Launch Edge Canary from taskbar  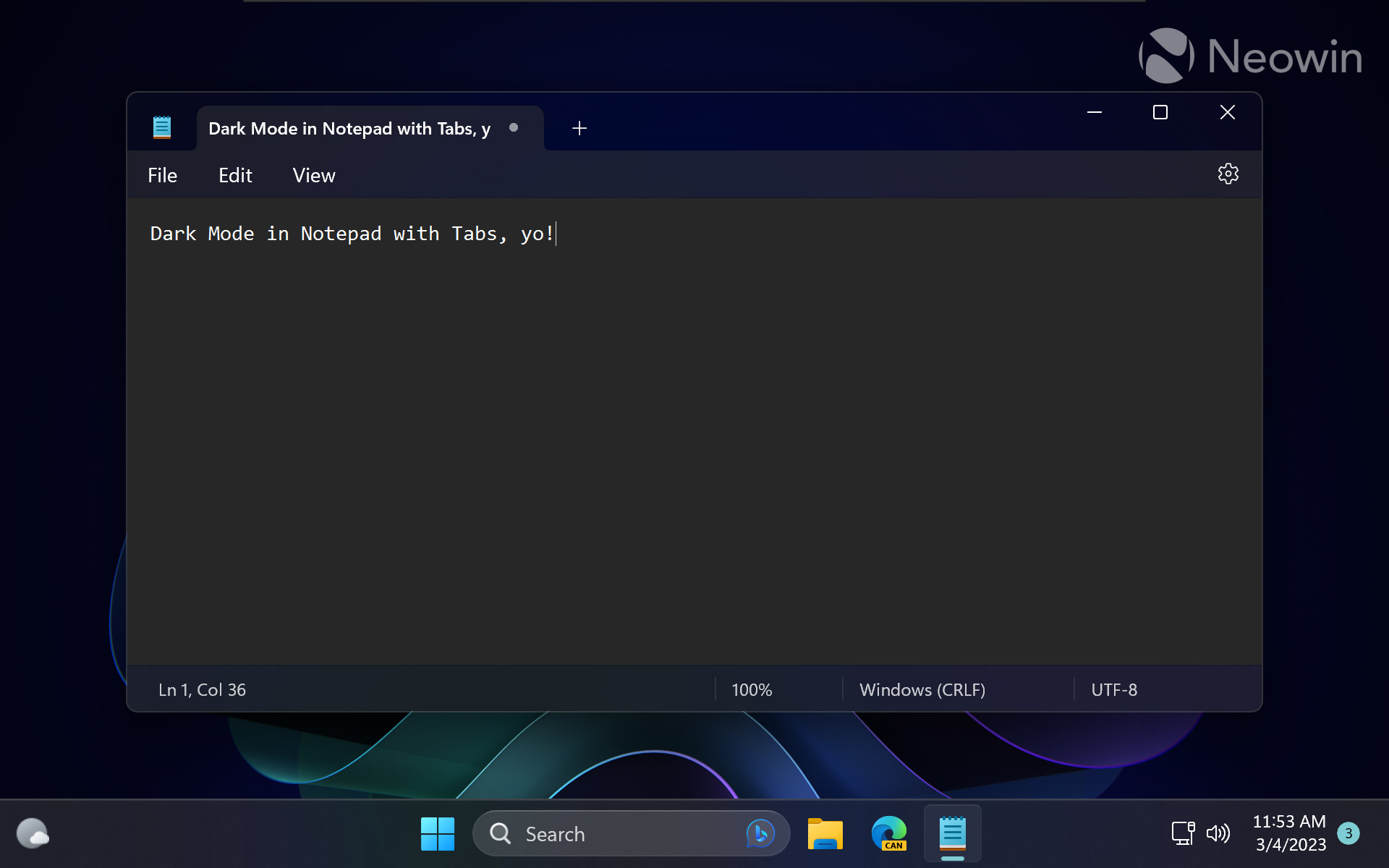point(889,834)
